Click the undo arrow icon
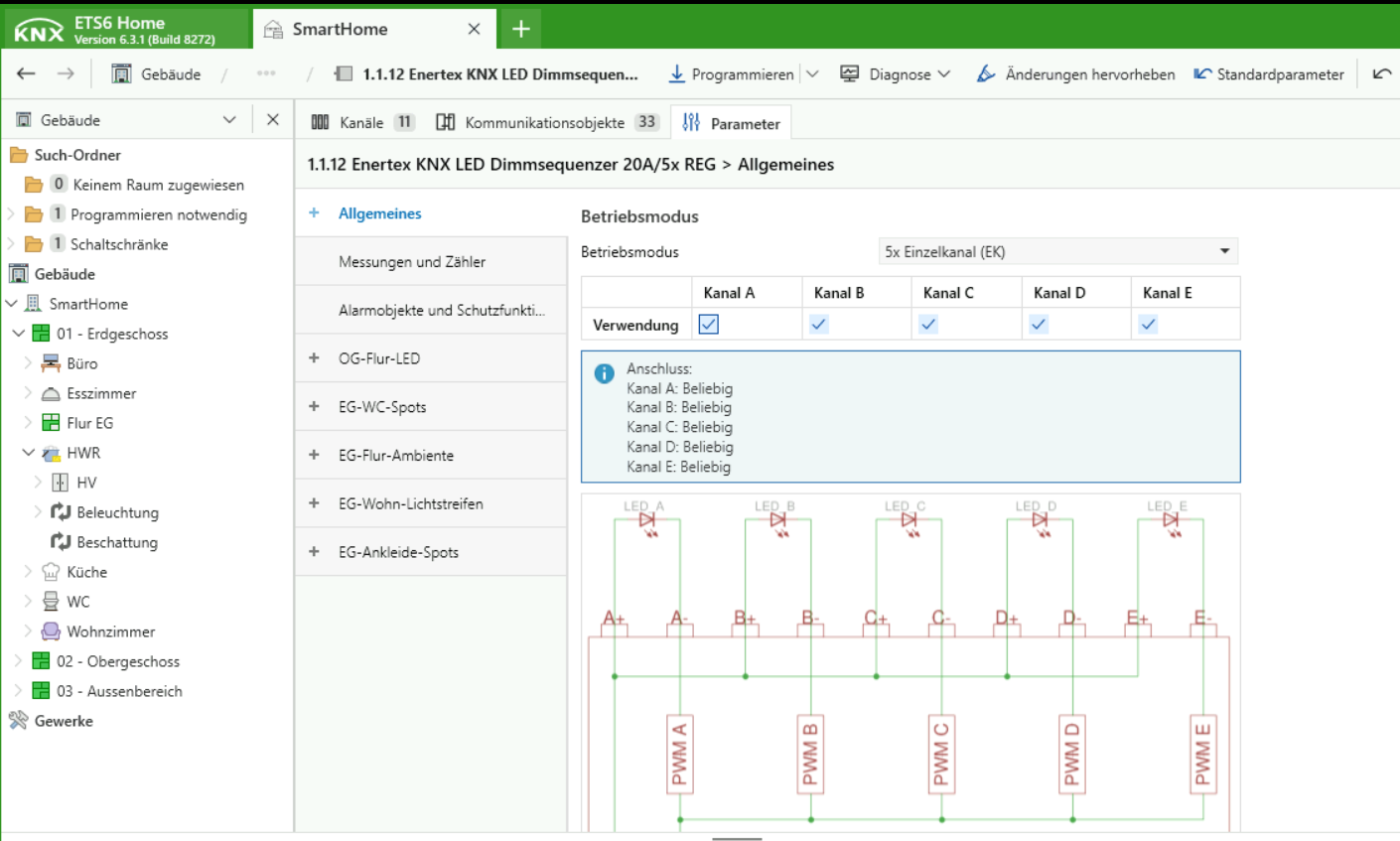 click(x=1381, y=74)
